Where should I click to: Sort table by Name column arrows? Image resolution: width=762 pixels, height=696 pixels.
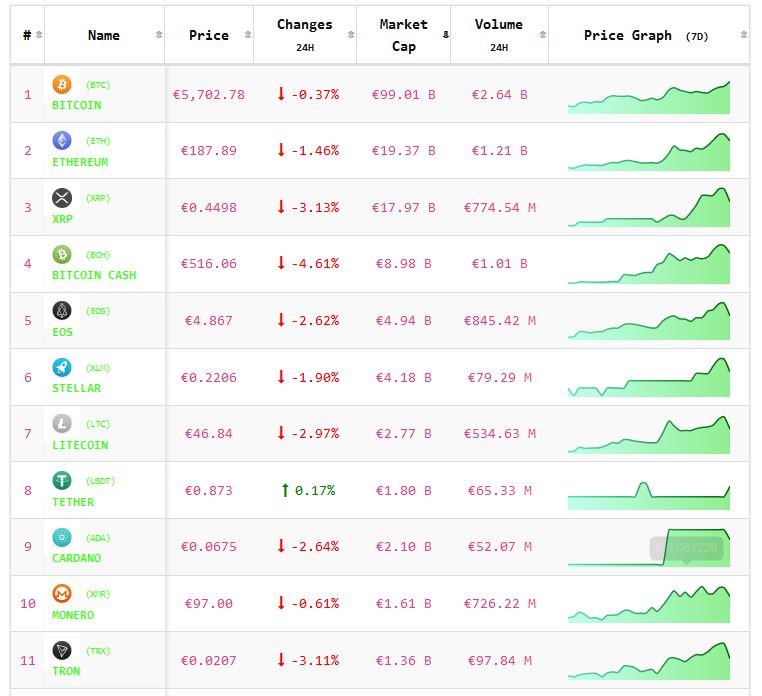tap(159, 35)
